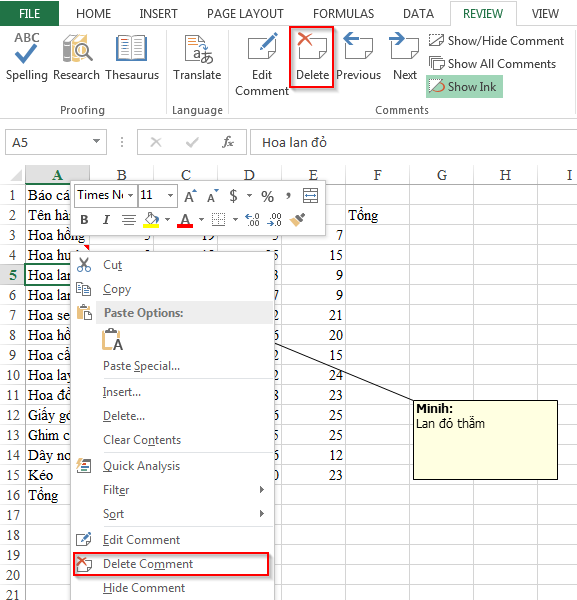Click the Center align icon
This screenshot has width=577, height=600.
tap(129, 220)
